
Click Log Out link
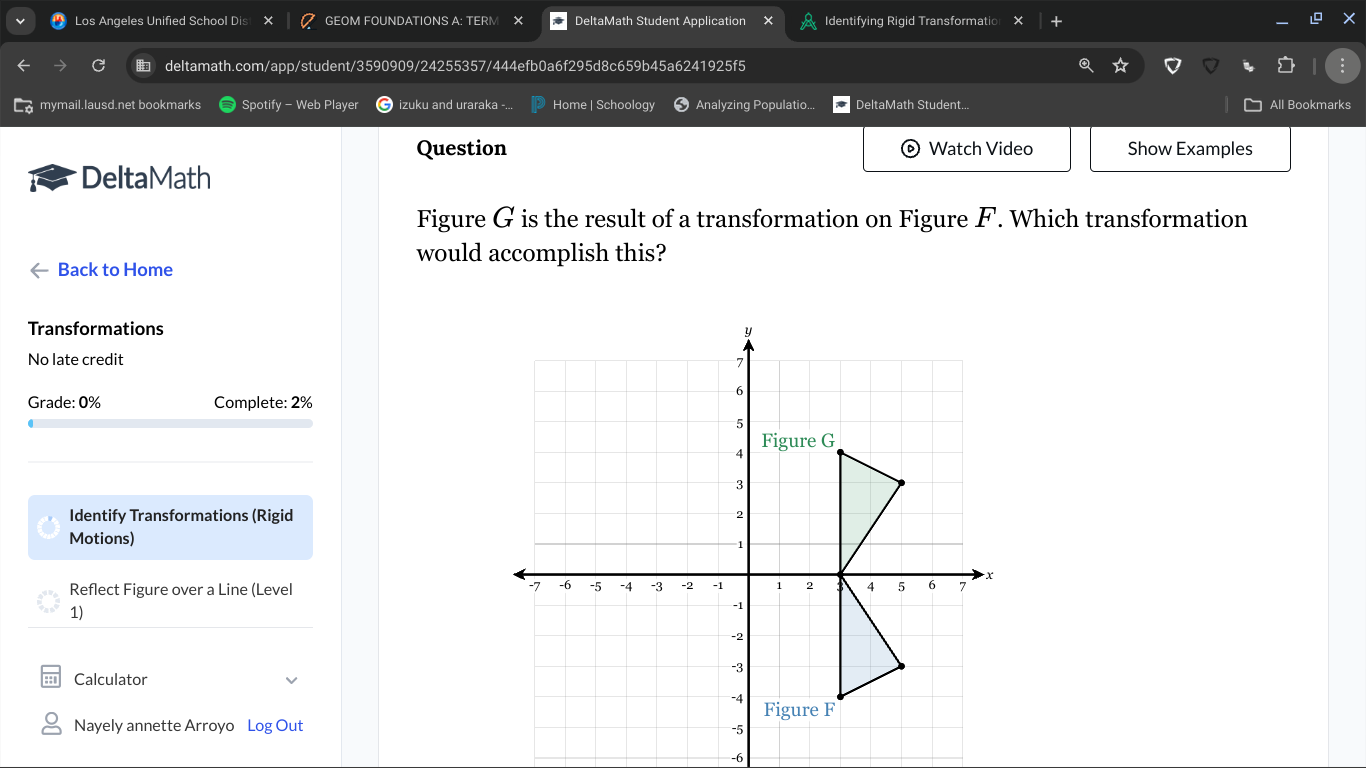[275, 726]
